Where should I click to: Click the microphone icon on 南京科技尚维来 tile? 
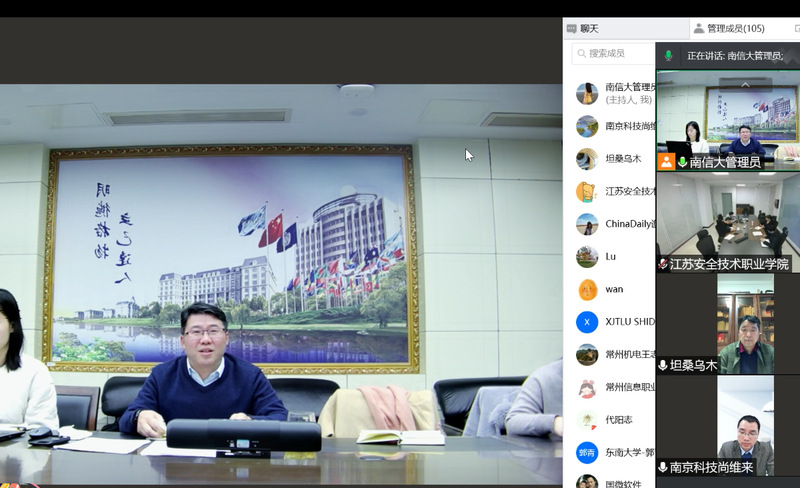point(663,467)
